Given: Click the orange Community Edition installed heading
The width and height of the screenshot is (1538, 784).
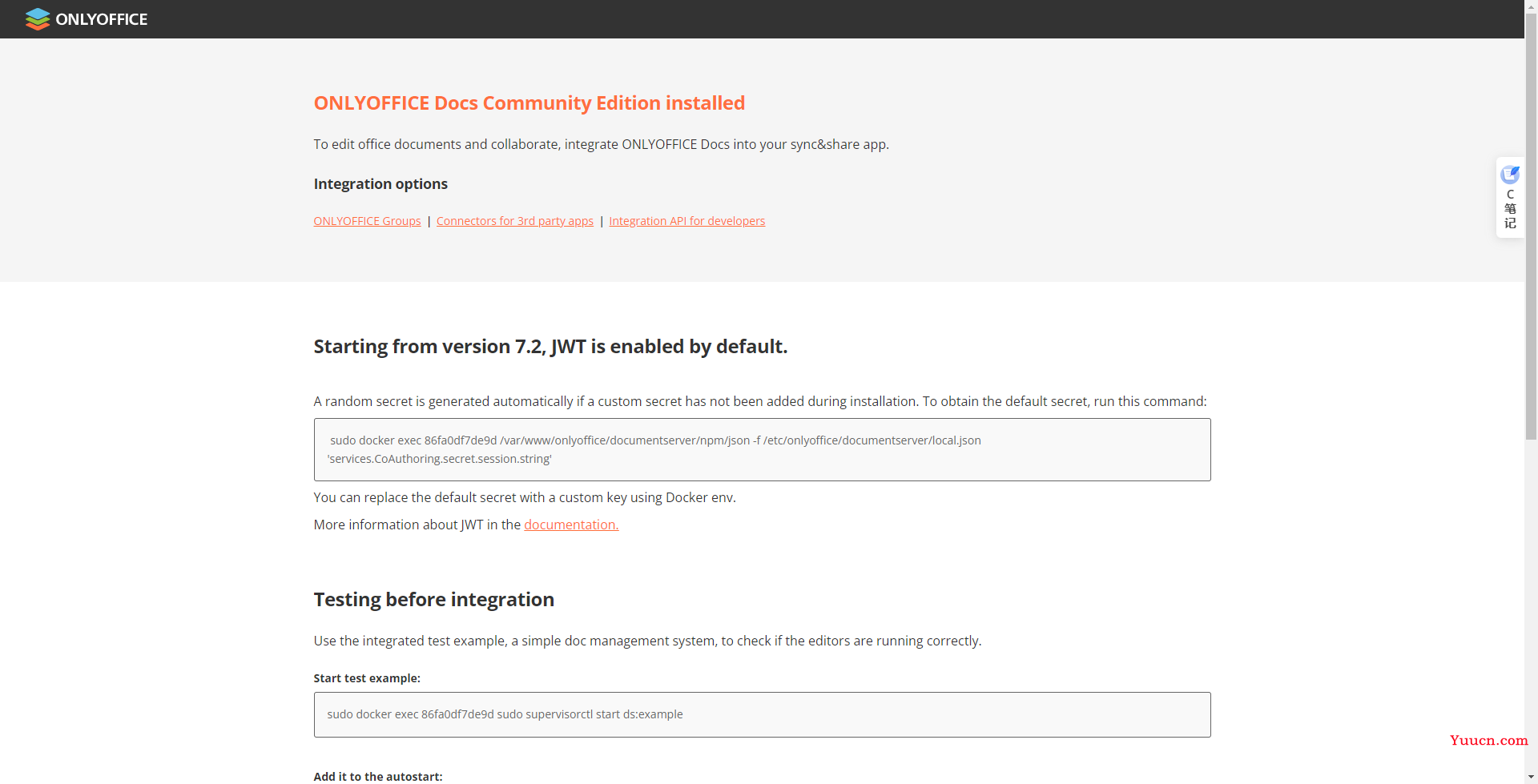Looking at the screenshot, I should (529, 103).
